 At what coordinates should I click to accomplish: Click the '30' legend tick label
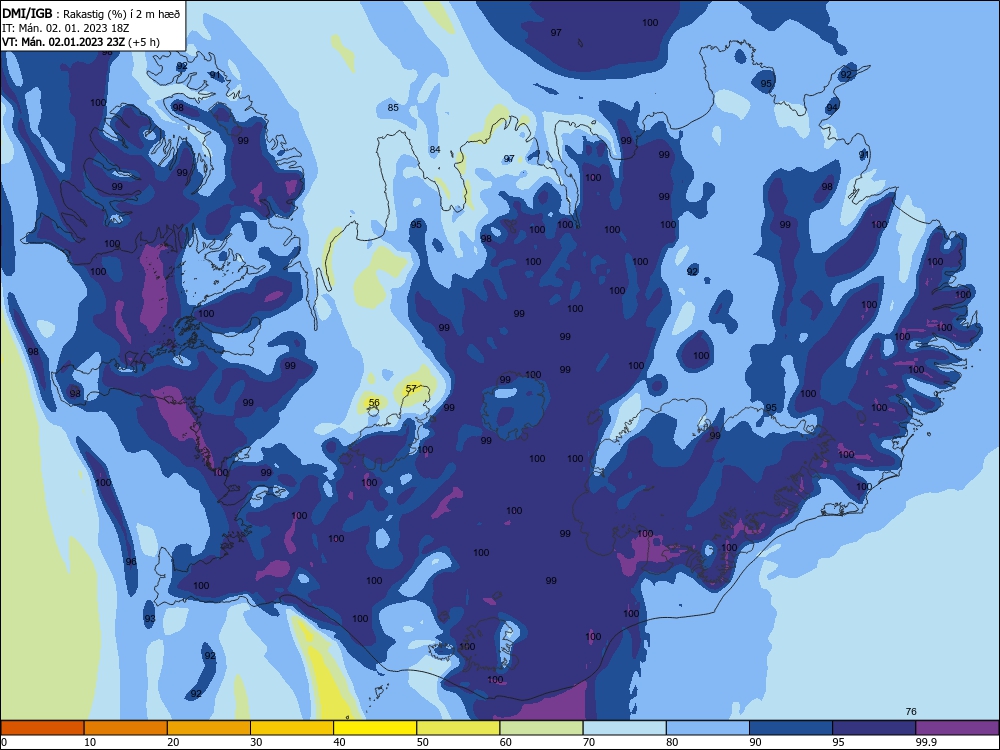point(256,742)
